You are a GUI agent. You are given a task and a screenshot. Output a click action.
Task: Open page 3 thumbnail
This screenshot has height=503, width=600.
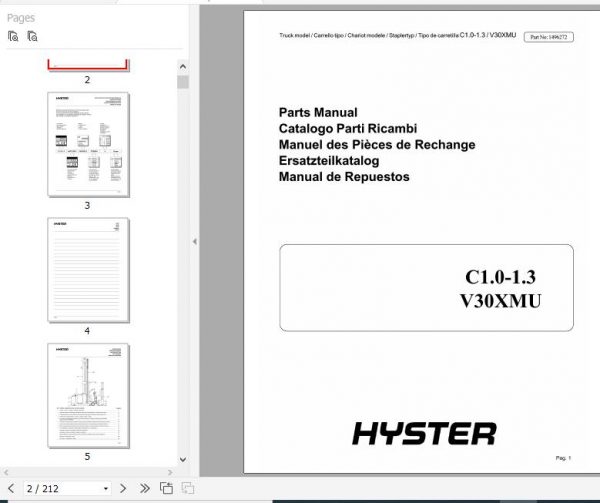pyautogui.click(x=88, y=145)
